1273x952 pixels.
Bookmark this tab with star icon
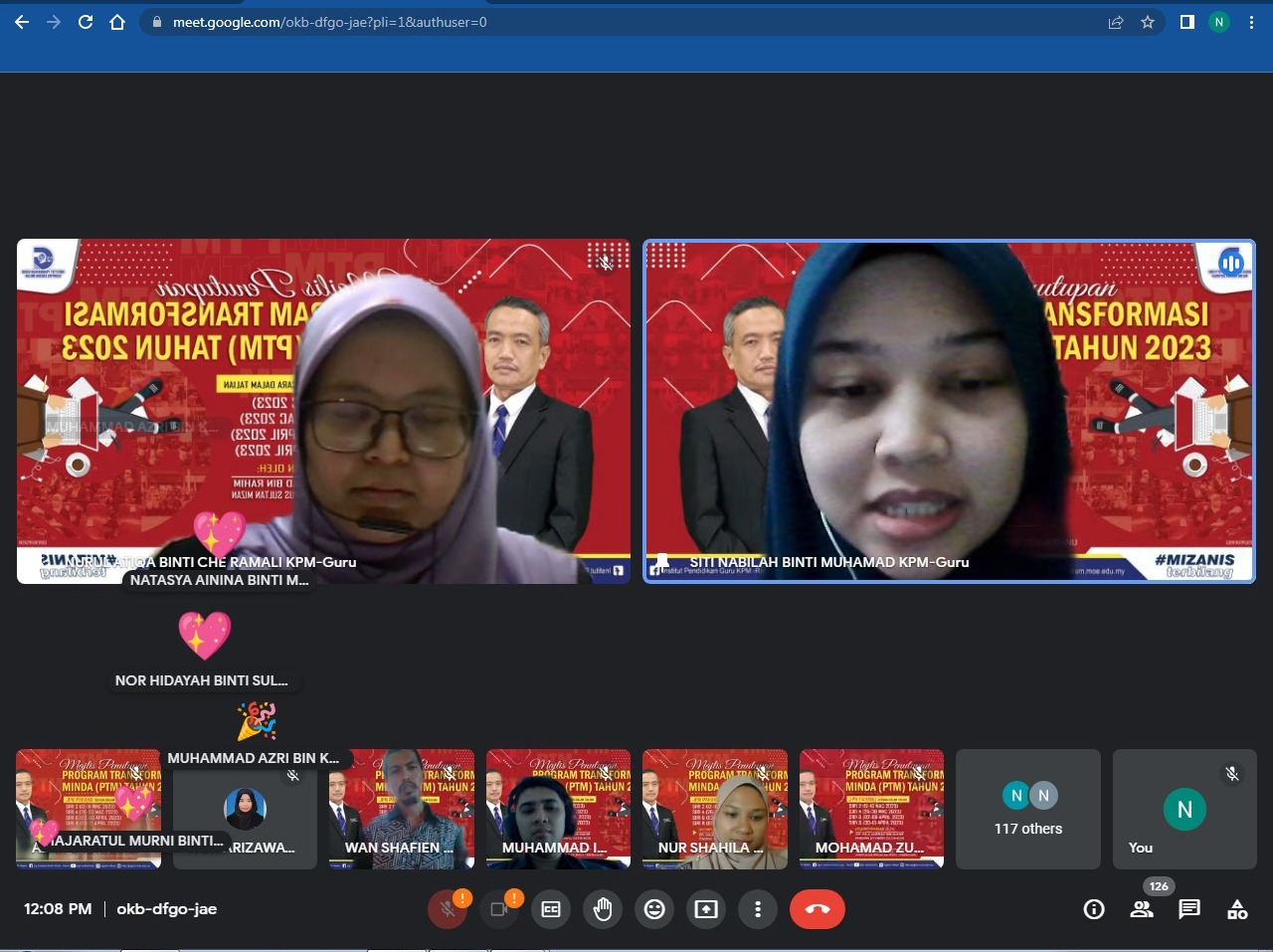click(1148, 22)
